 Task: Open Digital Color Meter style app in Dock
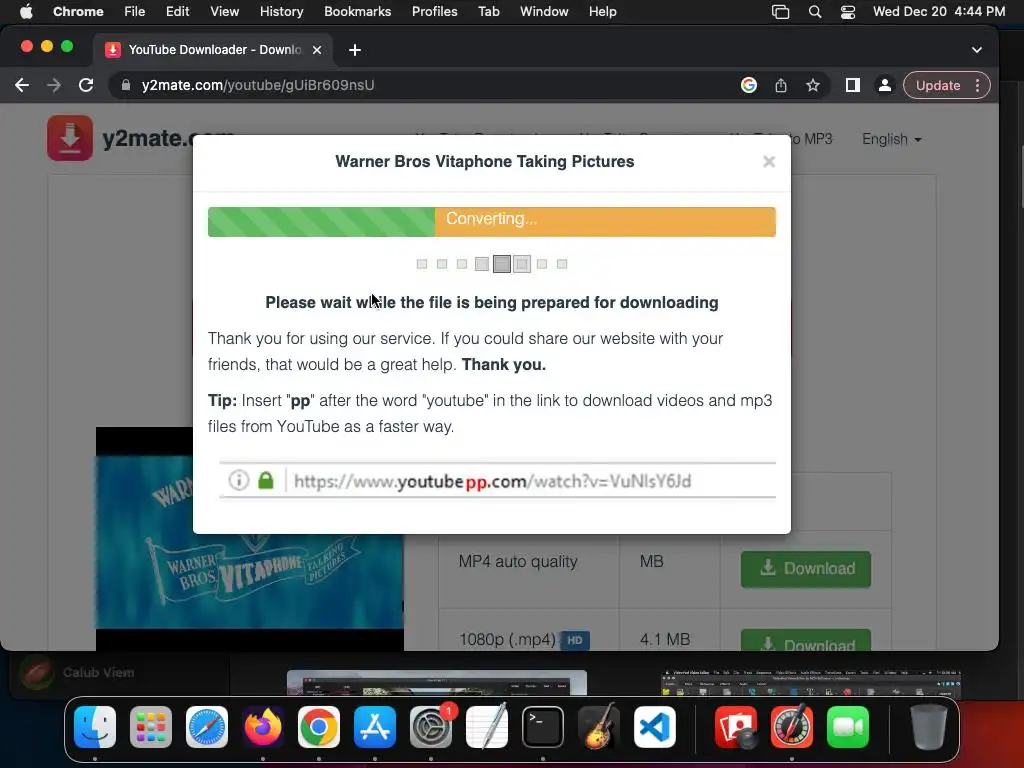(x=792, y=727)
